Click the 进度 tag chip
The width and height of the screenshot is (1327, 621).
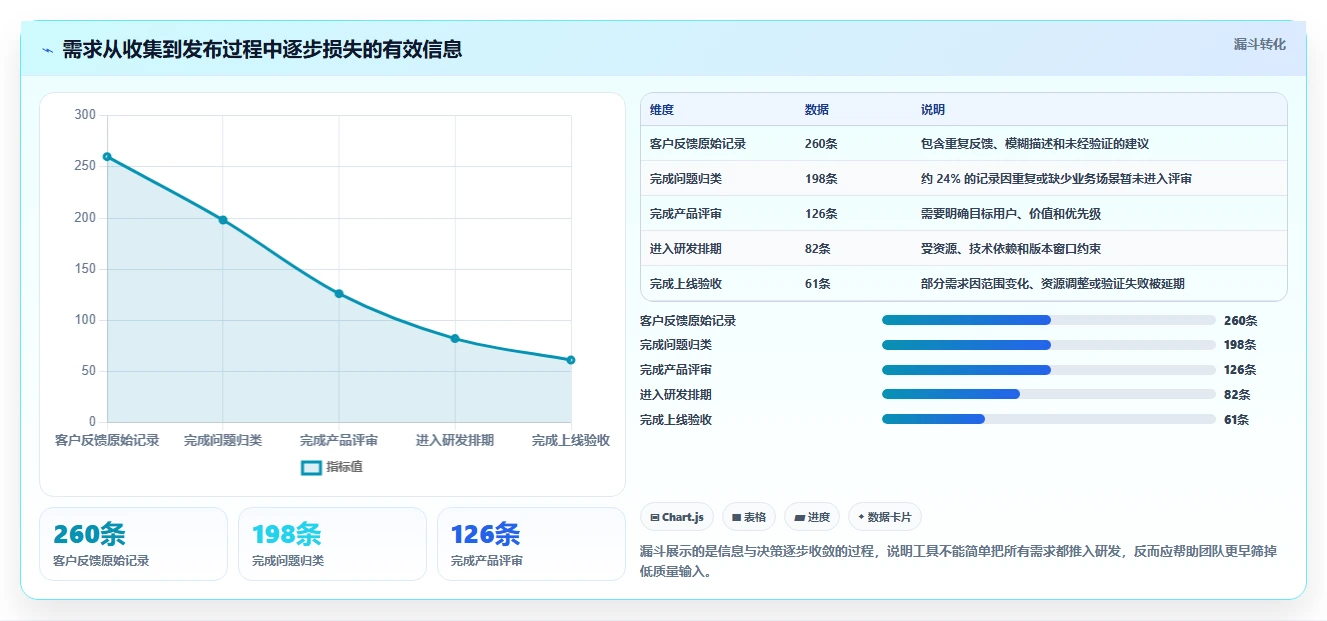click(x=812, y=517)
